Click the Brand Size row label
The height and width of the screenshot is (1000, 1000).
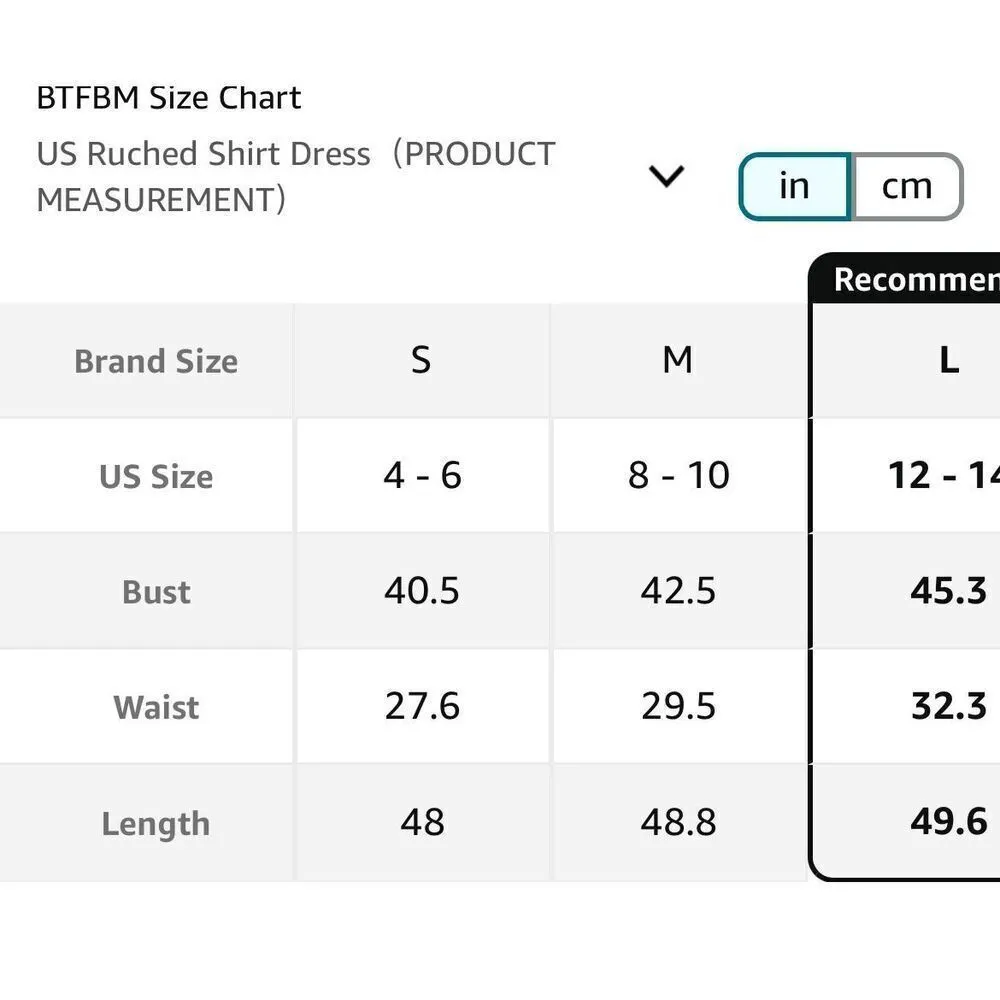coord(156,361)
